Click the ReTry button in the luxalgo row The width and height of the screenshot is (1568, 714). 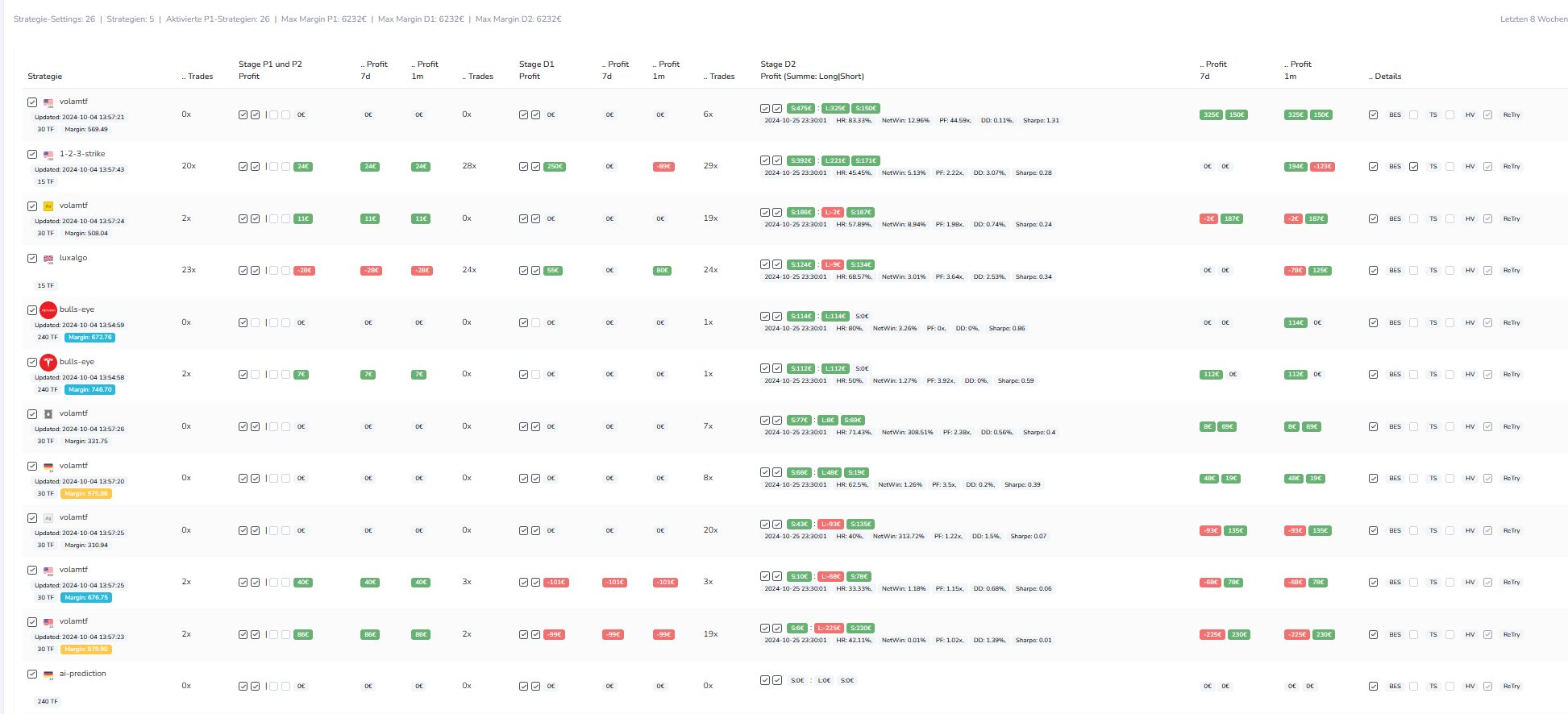tap(1512, 271)
